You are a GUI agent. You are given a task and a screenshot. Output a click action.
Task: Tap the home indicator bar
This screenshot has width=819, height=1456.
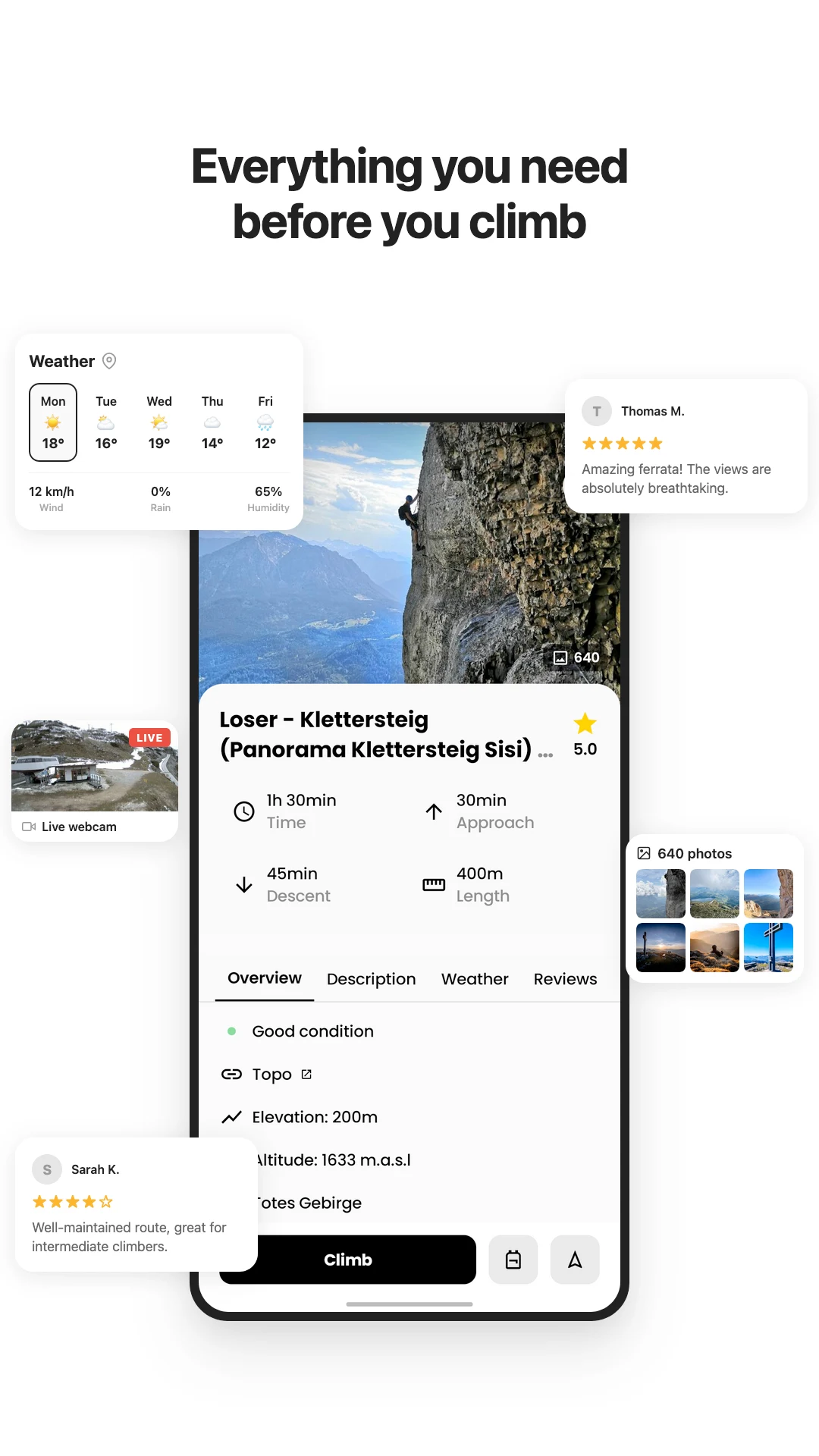pos(409,1304)
